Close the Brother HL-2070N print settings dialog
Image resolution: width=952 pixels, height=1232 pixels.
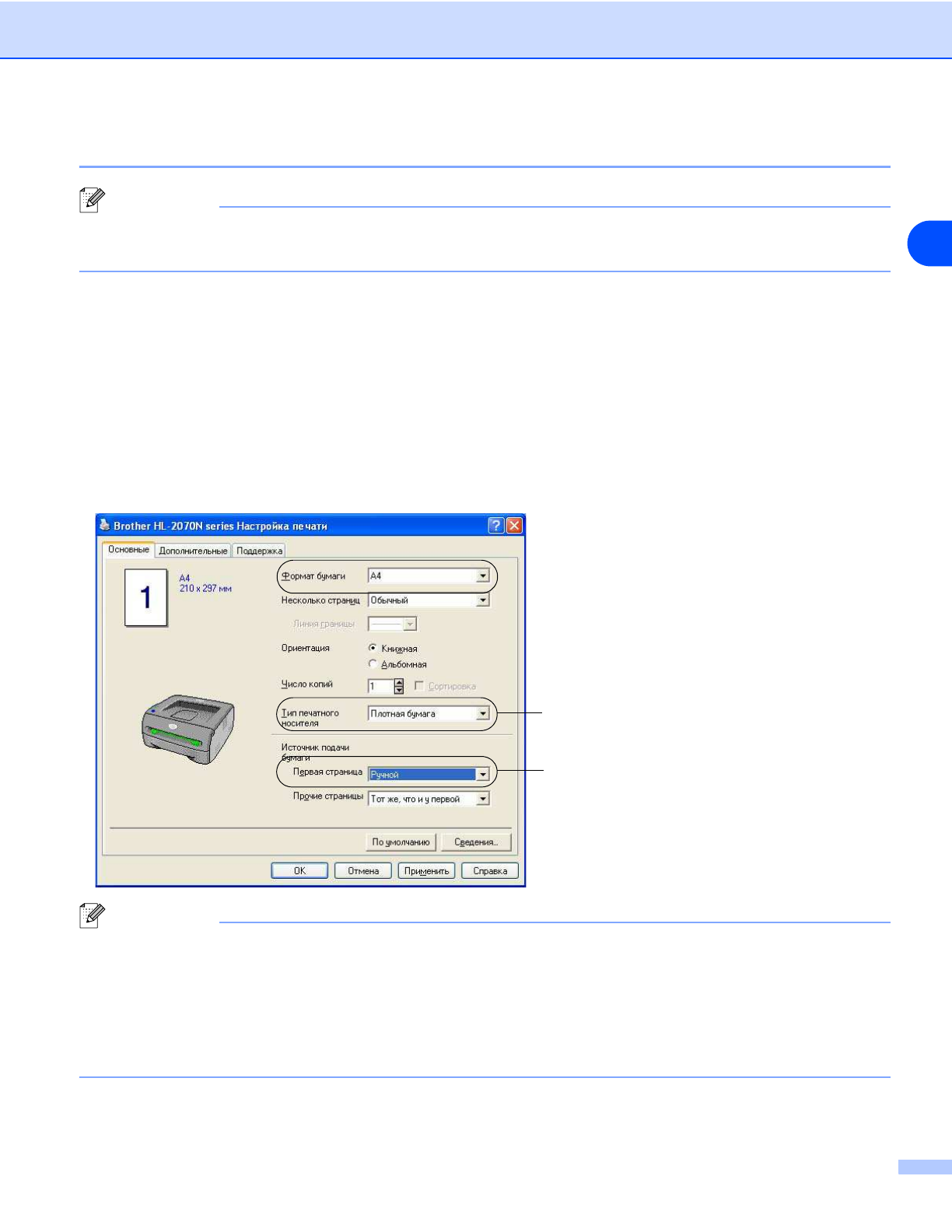[x=514, y=526]
